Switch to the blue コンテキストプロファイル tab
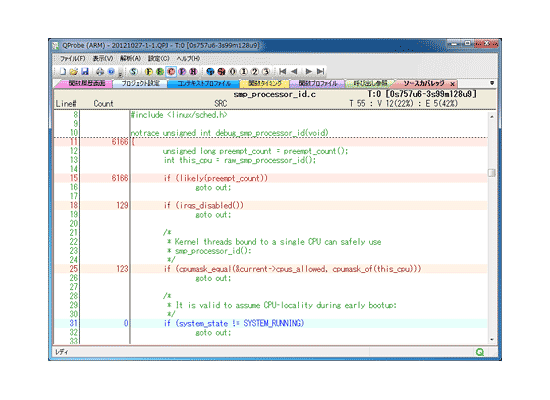The image size is (550, 400). tap(204, 84)
